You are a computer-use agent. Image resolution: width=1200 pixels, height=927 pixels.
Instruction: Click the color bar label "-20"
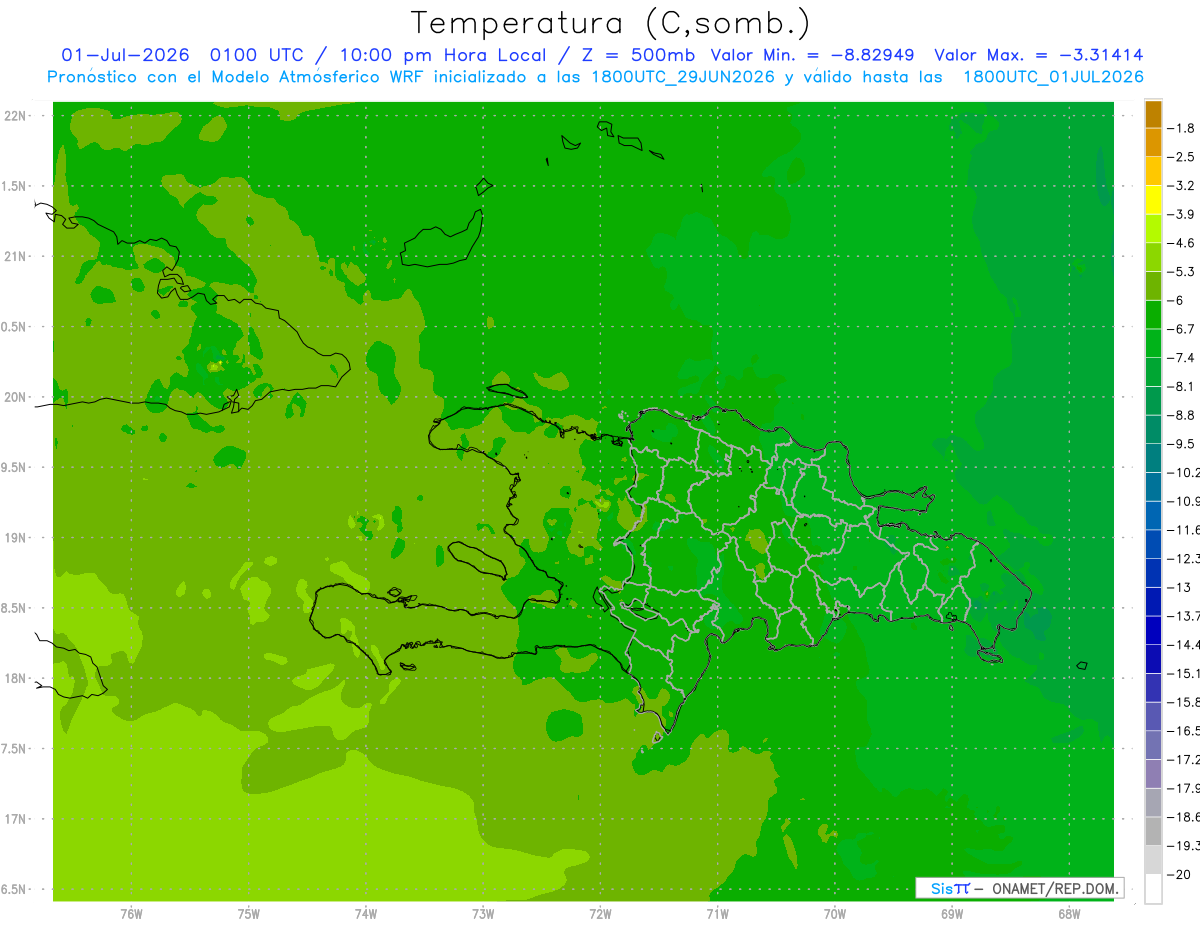(x=1179, y=875)
